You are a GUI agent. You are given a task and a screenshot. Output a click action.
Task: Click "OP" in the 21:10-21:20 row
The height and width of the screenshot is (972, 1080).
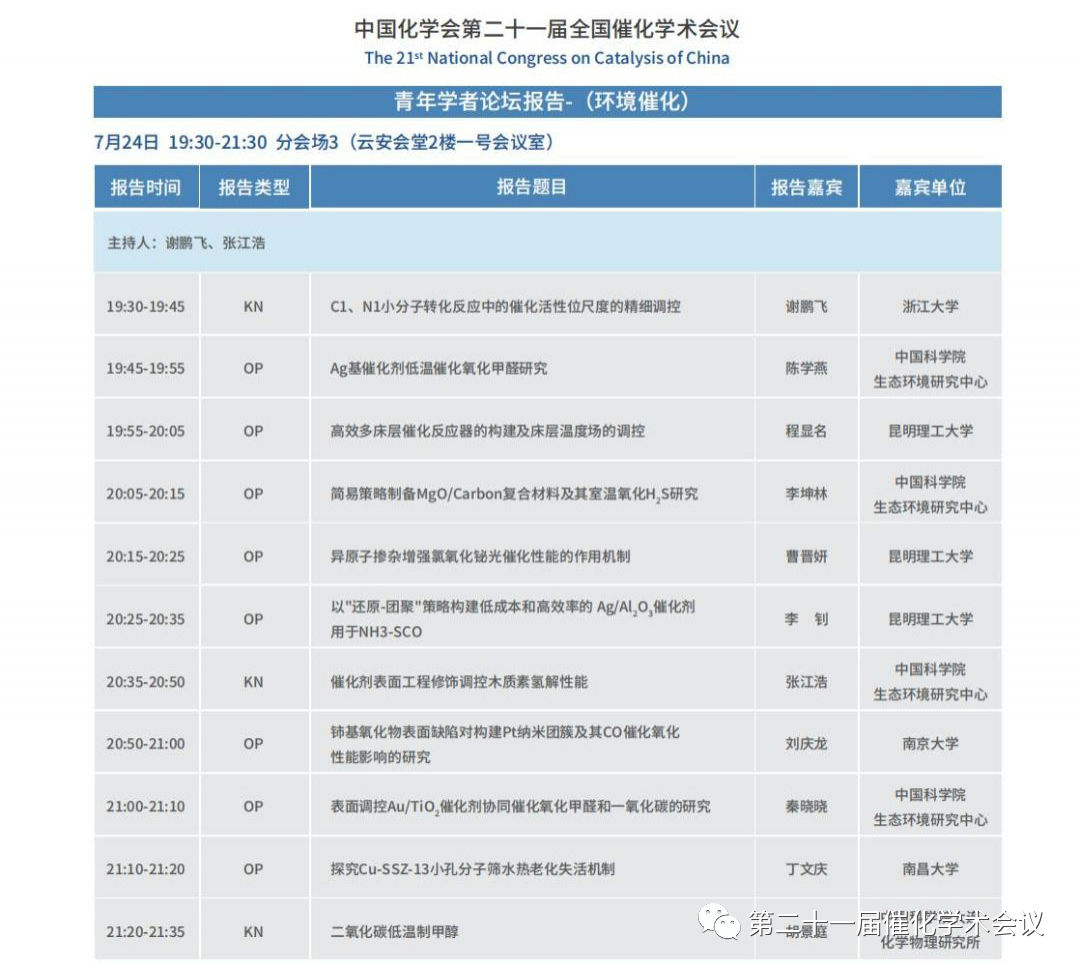point(253,869)
